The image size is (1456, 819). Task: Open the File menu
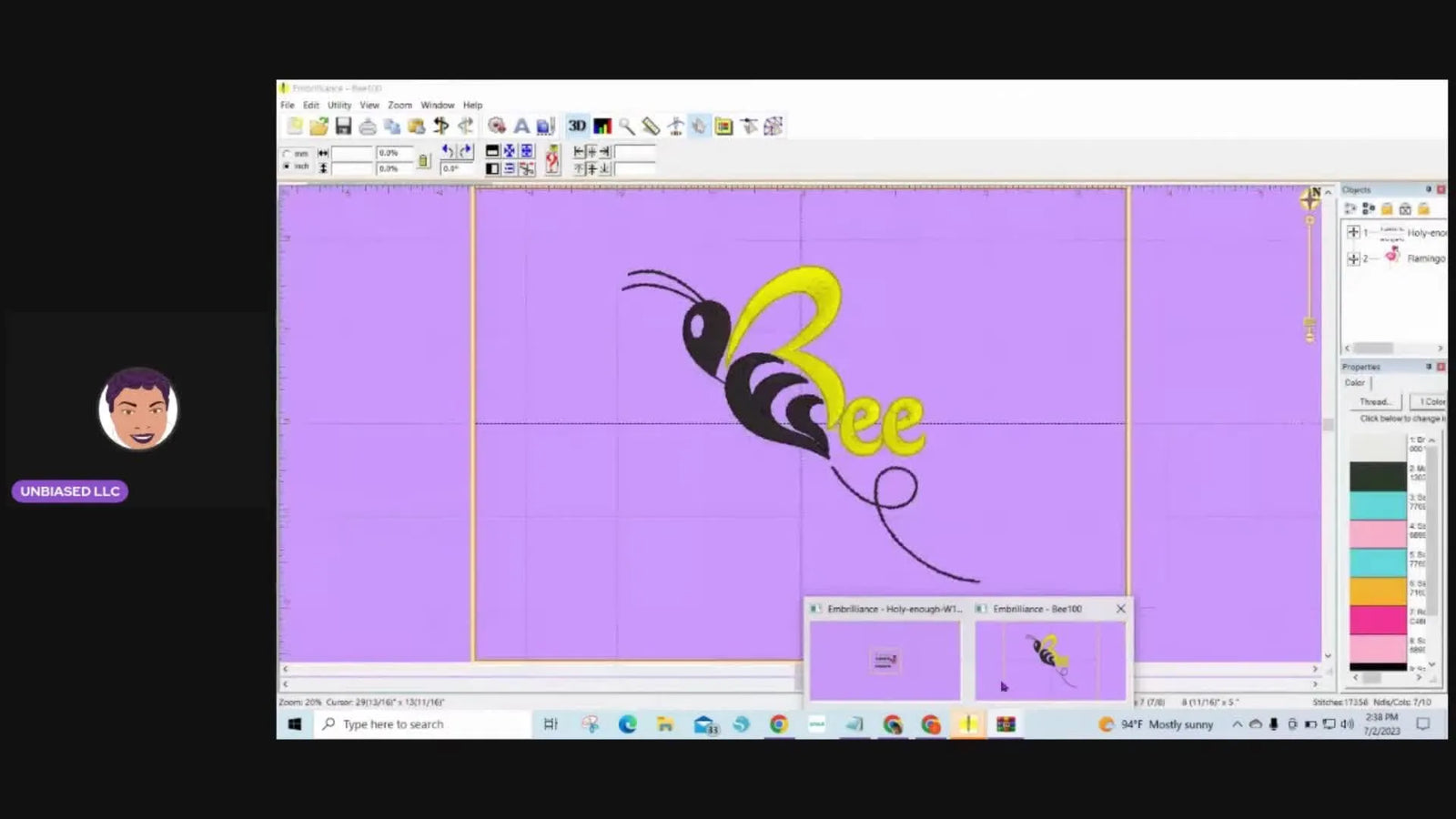[x=288, y=106]
